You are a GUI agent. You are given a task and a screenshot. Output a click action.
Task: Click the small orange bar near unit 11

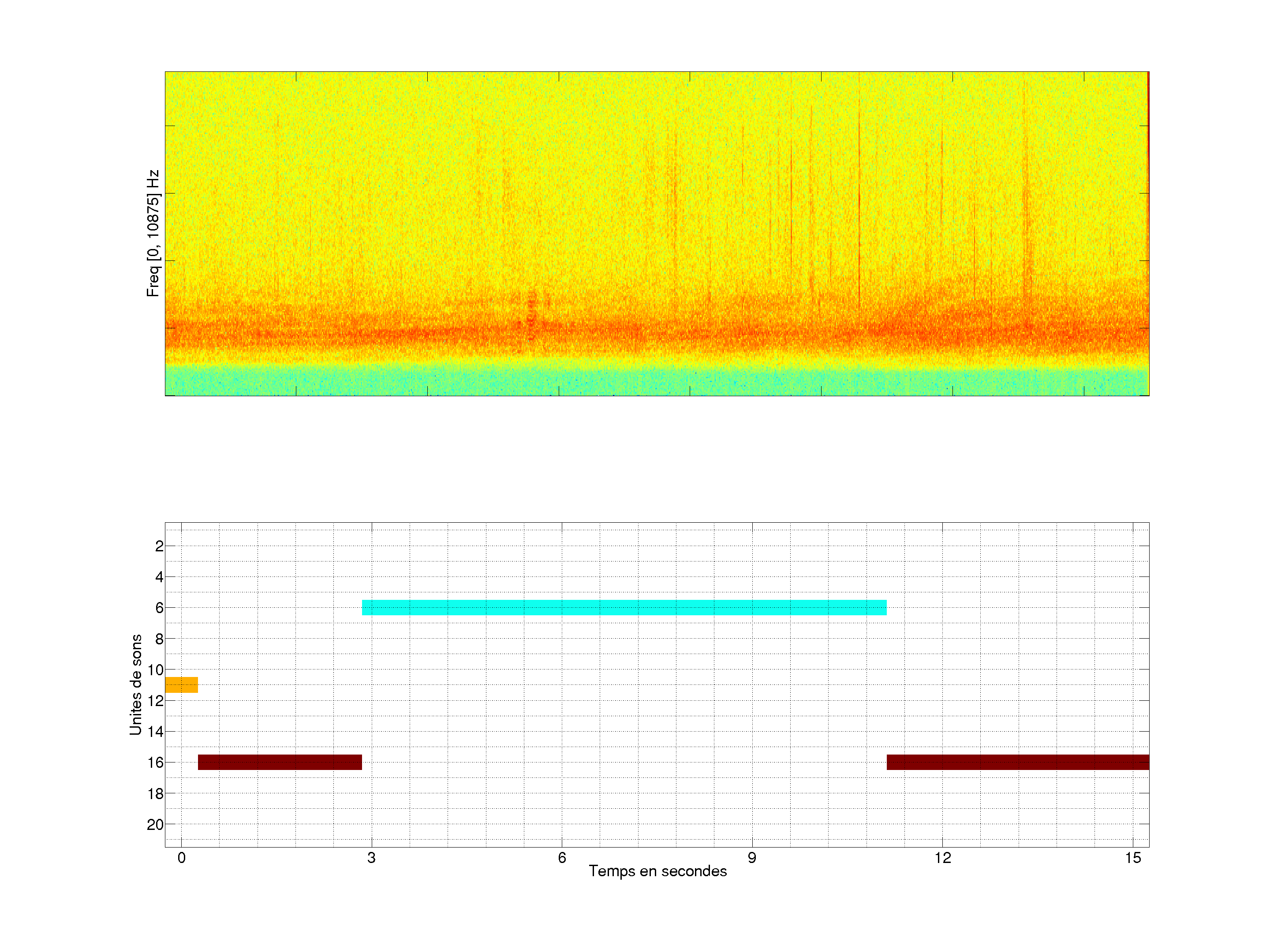point(181,684)
